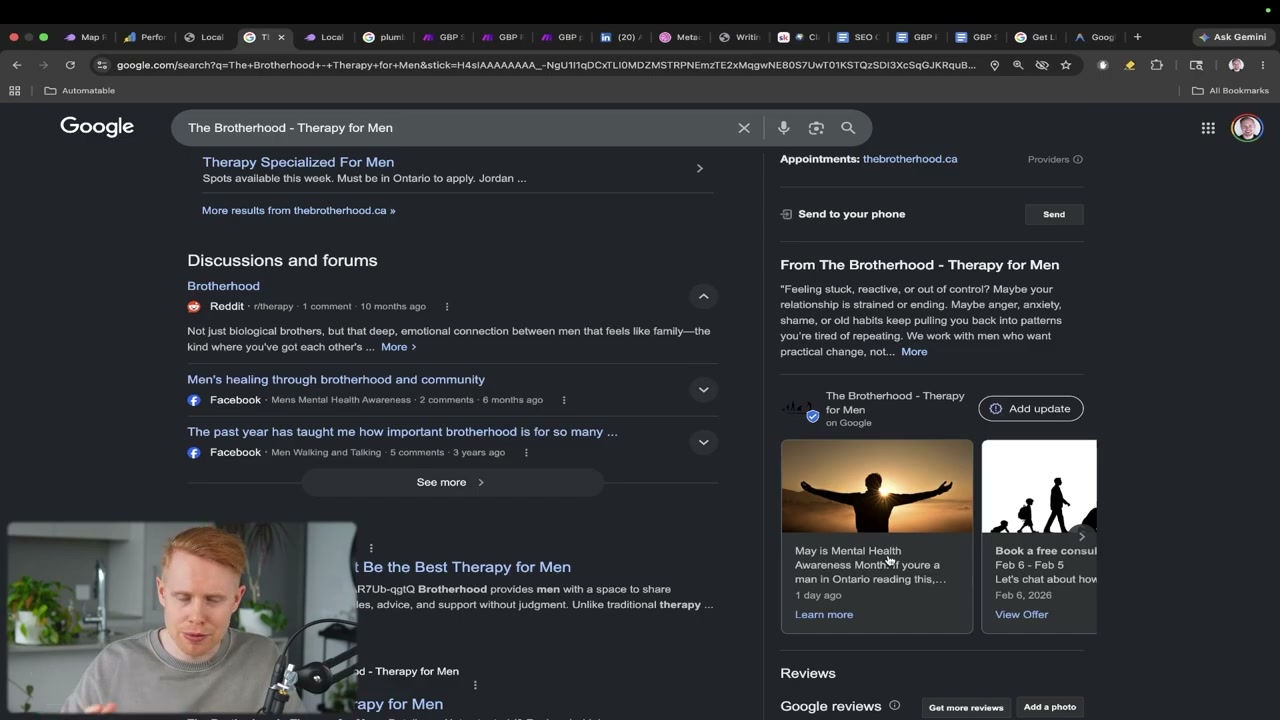This screenshot has width=1280, height=720.
Task: Start voice search with the microphone
Action: pos(784,128)
